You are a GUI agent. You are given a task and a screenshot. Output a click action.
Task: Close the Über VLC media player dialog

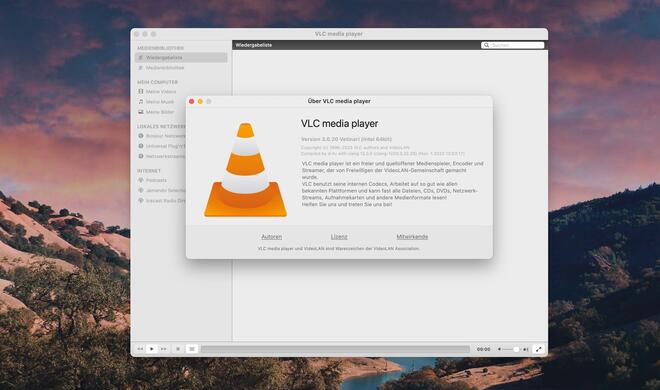[192, 101]
